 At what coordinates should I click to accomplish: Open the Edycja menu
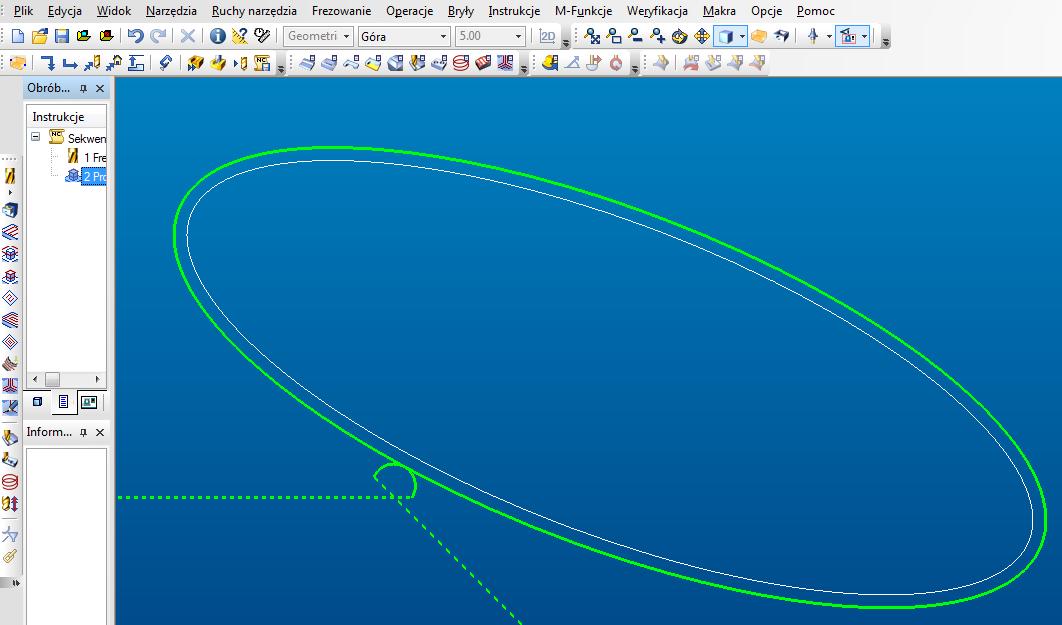click(x=65, y=11)
